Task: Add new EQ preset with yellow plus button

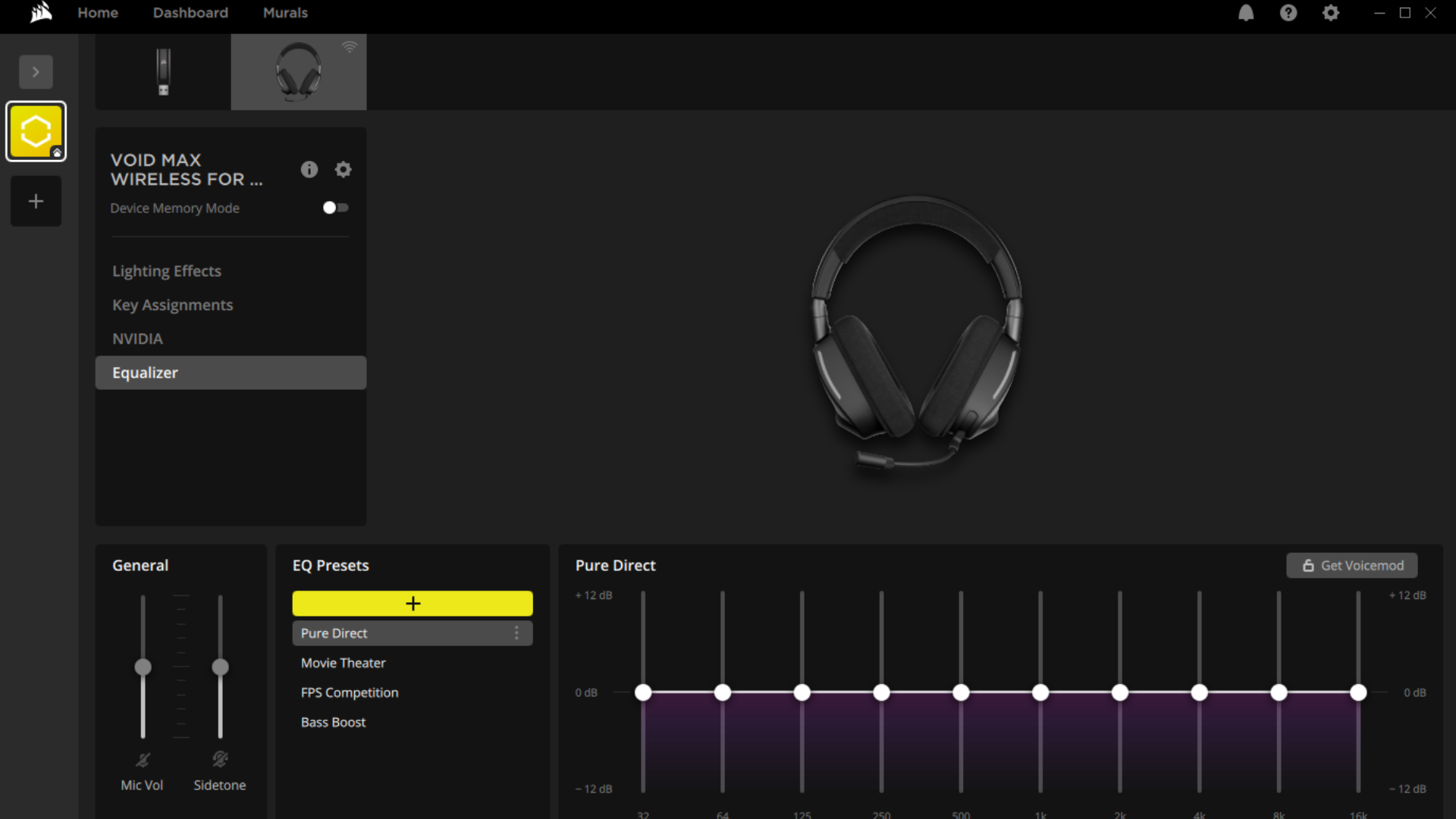Action: (x=413, y=604)
